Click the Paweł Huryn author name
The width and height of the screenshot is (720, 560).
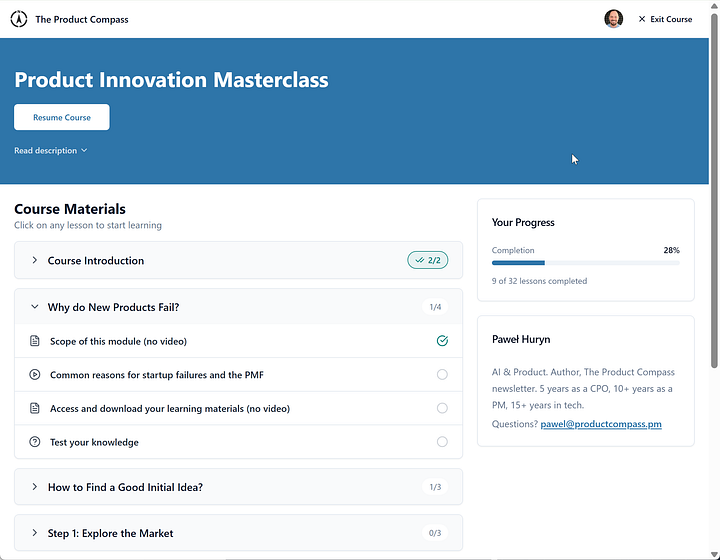(x=521, y=339)
